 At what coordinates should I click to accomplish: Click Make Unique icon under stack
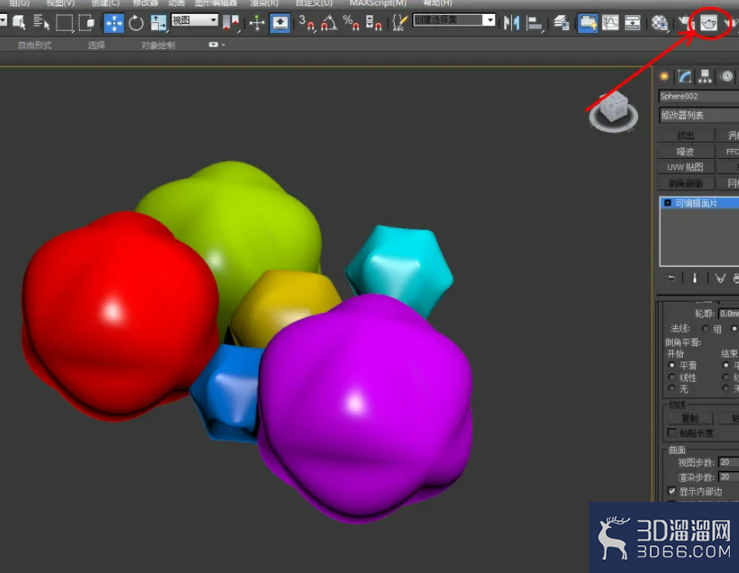click(x=720, y=278)
